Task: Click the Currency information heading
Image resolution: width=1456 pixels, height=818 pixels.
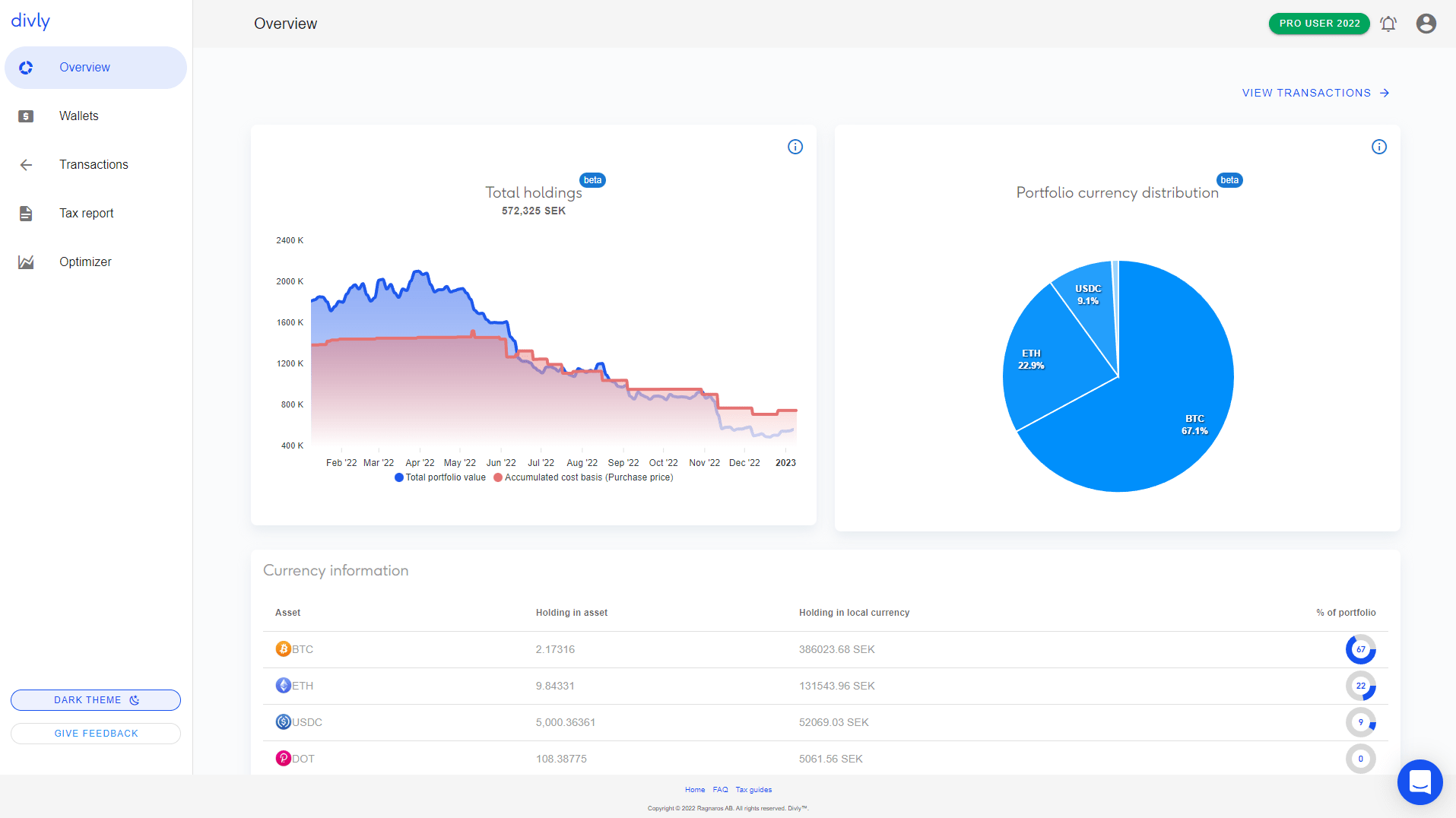Action: click(336, 571)
